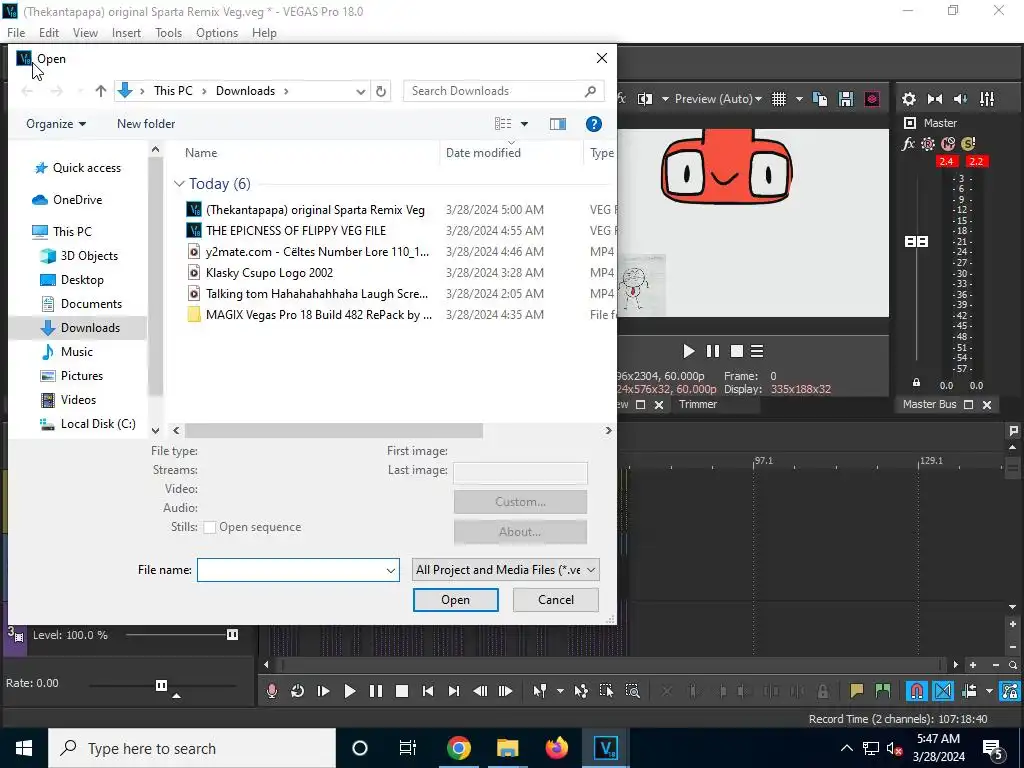Screen dimensions: 1024x768
Task: Click Copy Snapshot to Clipboard icon
Action: click(820, 99)
